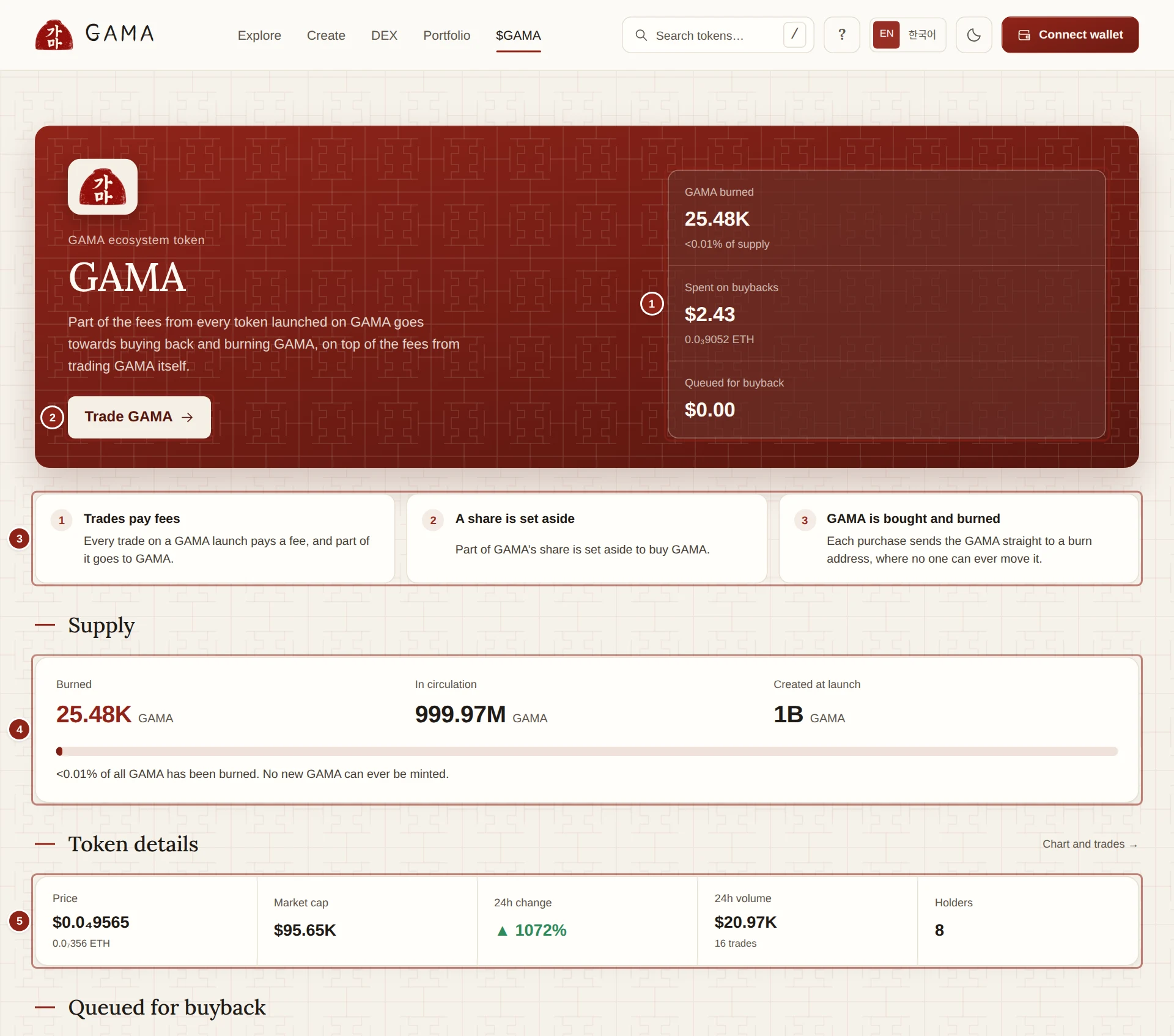Click the GAMA ecosystem token label
The height and width of the screenshot is (1036, 1174).
point(136,240)
